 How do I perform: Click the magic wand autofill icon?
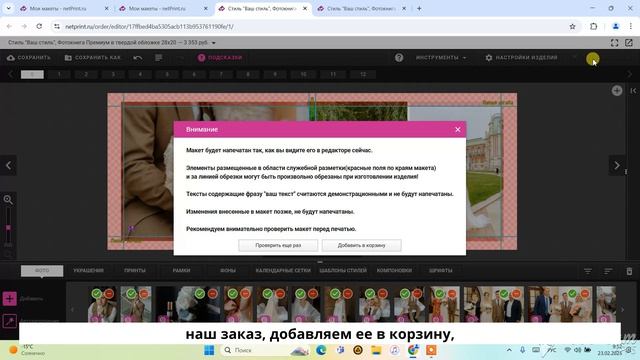pos(9,321)
